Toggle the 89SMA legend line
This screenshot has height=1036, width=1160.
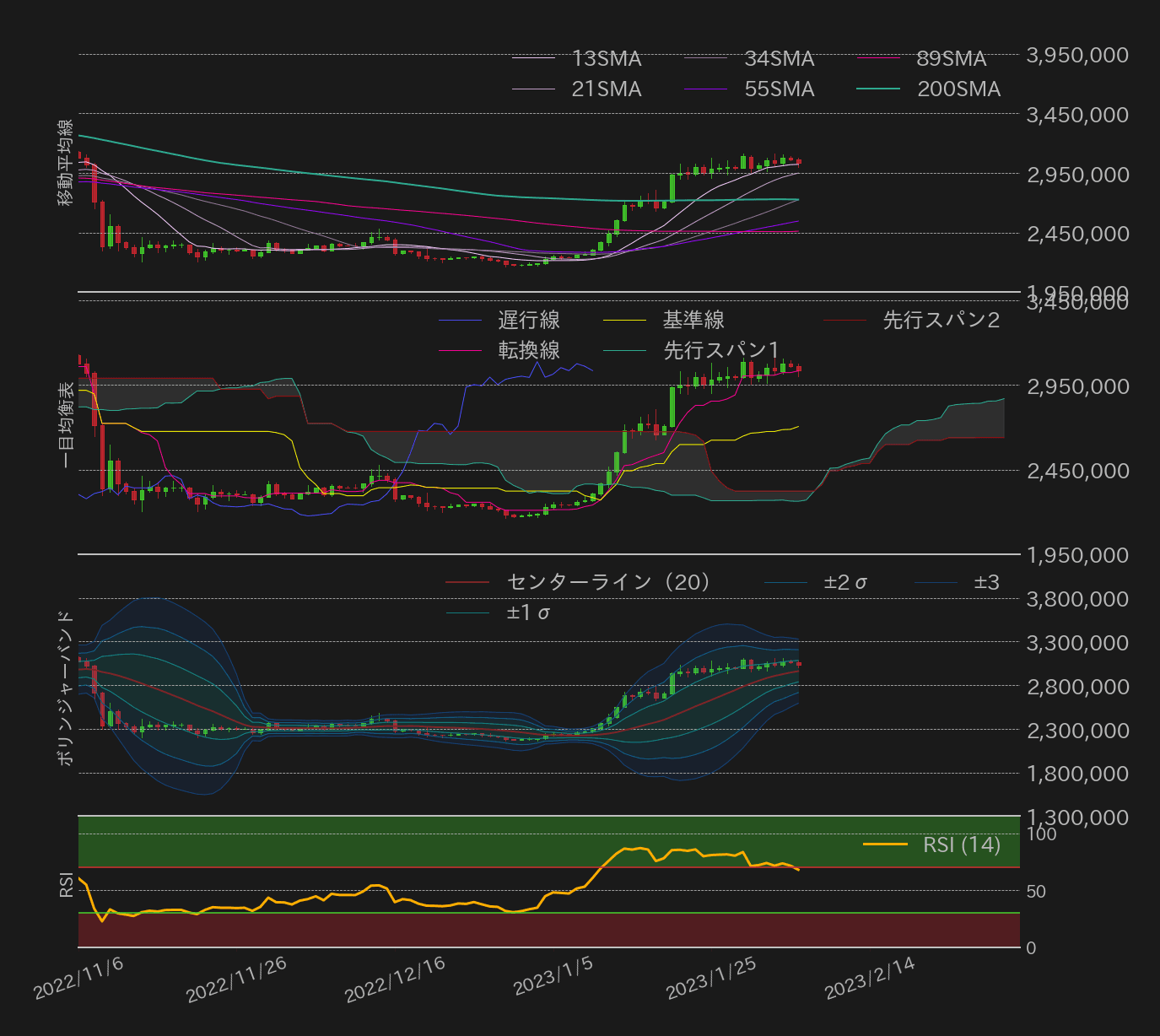coord(951,58)
